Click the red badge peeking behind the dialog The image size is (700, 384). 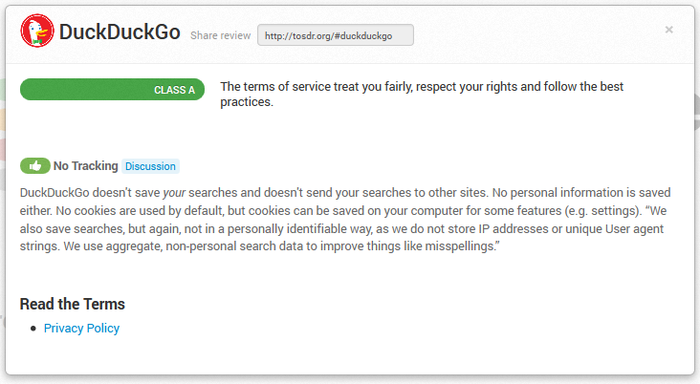2,150
